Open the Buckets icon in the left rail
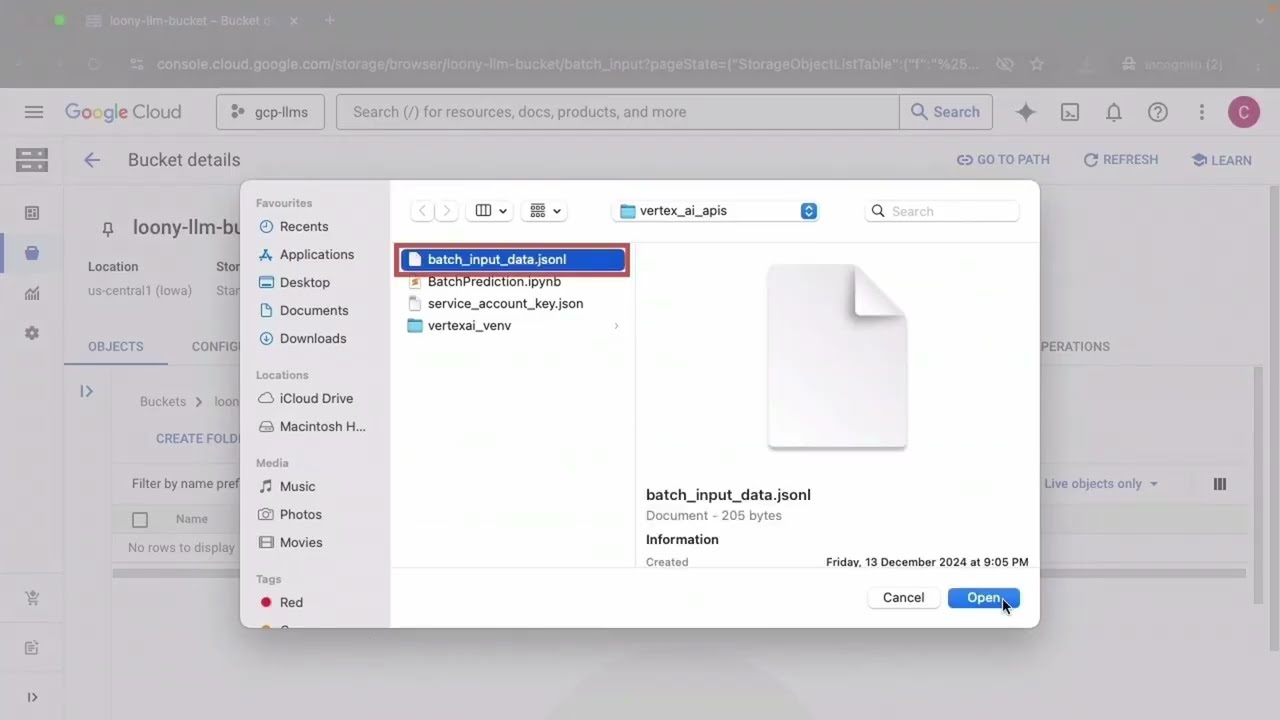The width and height of the screenshot is (1280, 720). pos(32,253)
